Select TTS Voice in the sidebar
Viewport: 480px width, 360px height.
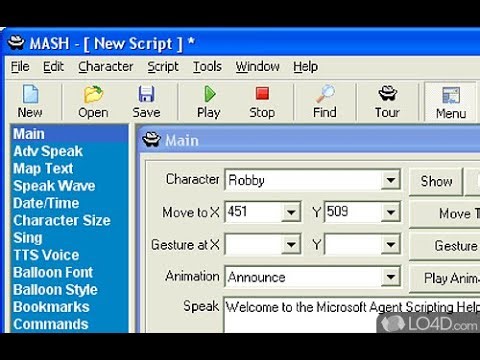(70, 255)
